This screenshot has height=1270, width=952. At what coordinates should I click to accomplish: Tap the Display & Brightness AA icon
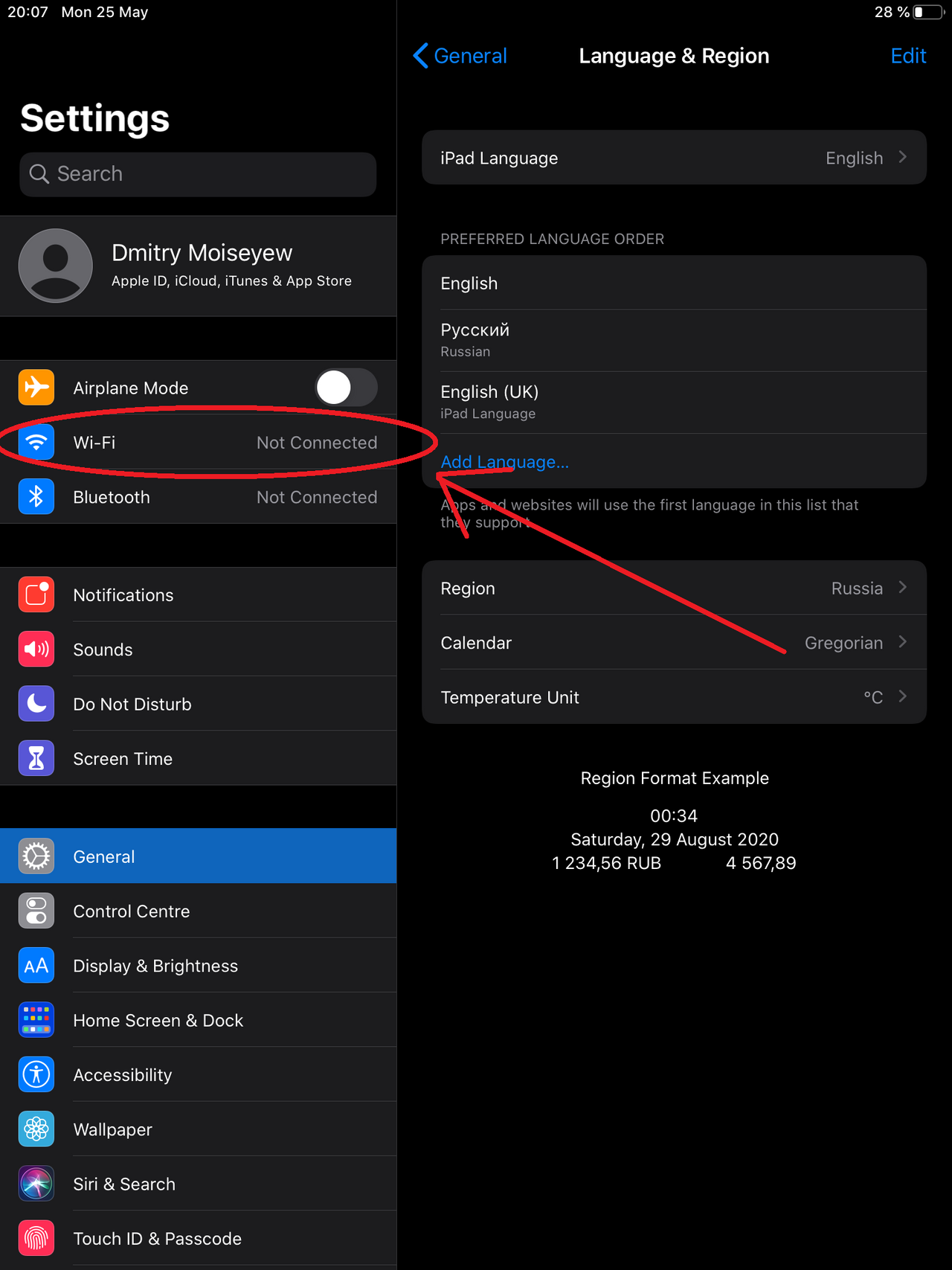tap(36, 966)
